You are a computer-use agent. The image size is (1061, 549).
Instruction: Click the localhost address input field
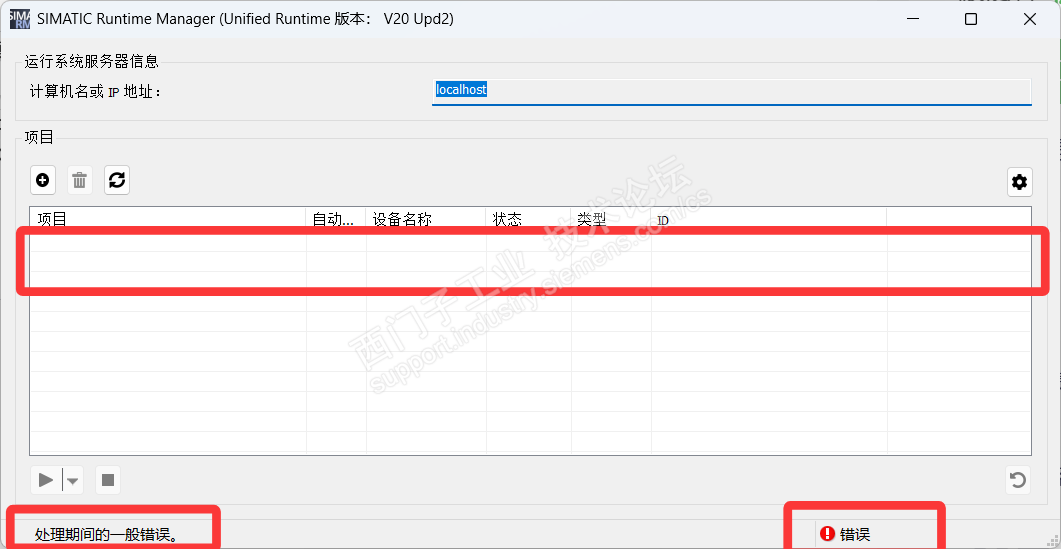(731, 92)
